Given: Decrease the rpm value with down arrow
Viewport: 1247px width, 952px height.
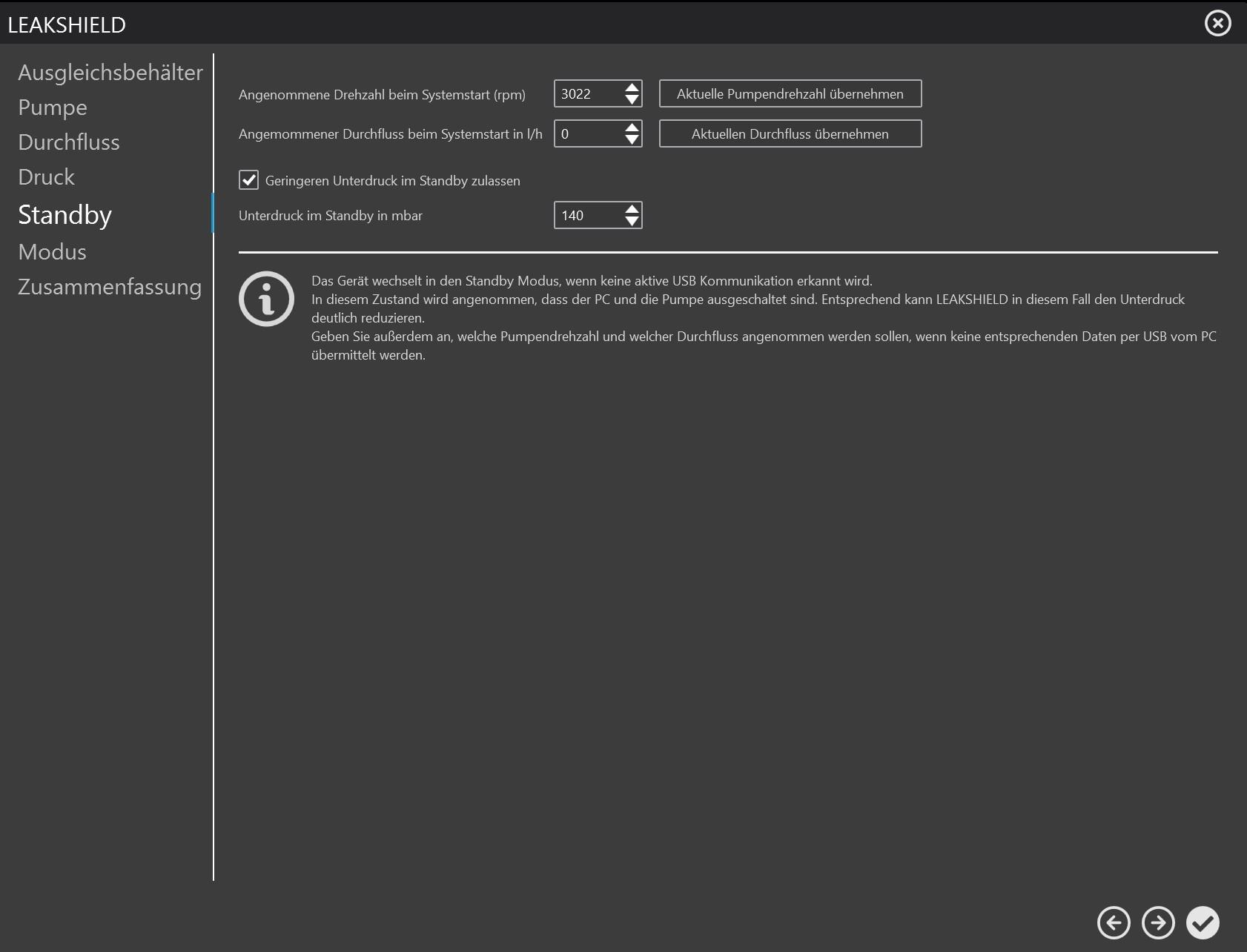Looking at the screenshot, I should tap(632, 100).
